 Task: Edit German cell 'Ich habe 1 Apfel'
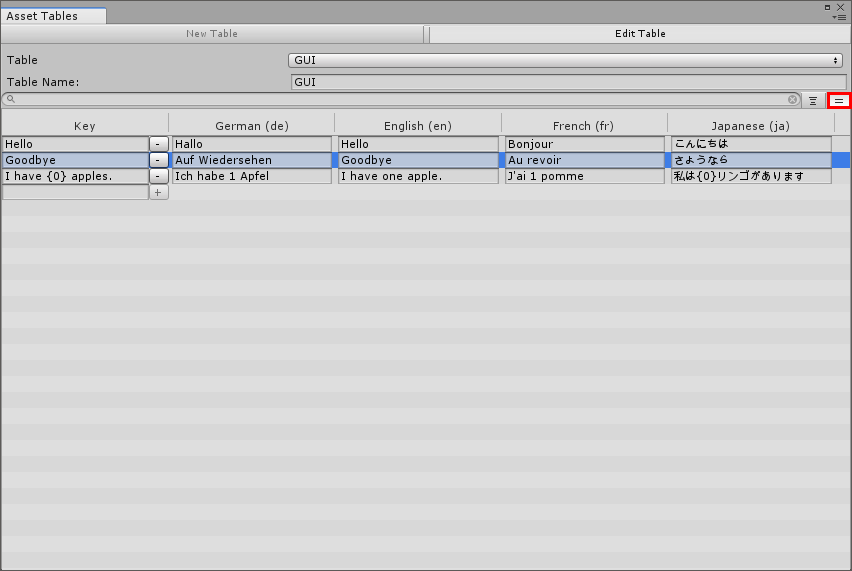pos(252,176)
